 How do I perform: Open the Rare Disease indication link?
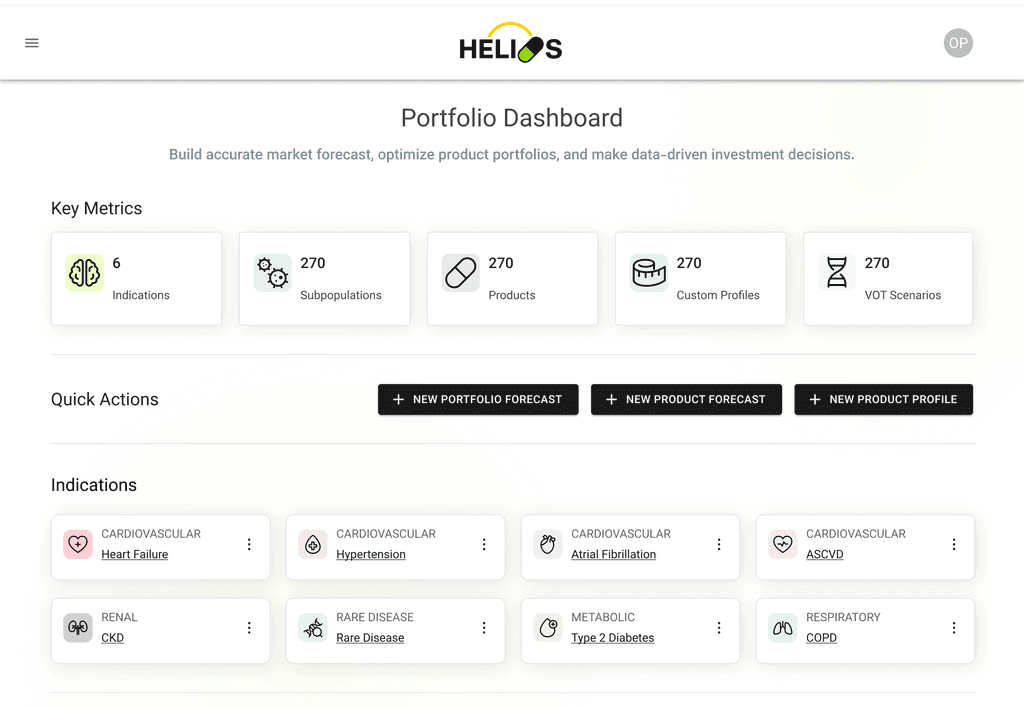click(x=370, y=638)
